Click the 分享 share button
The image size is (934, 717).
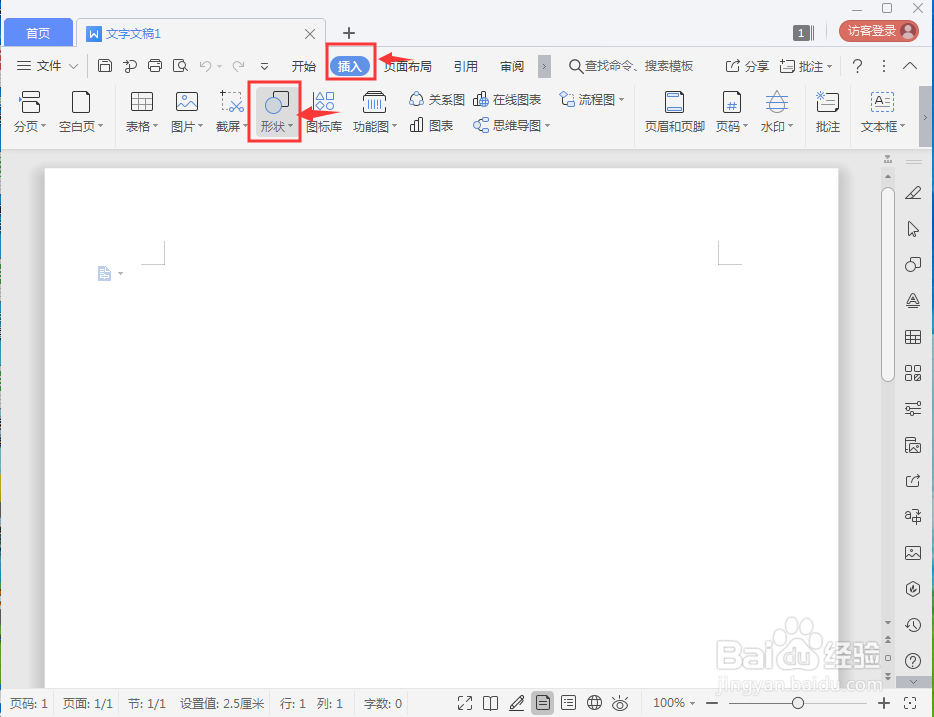(747, 66)
